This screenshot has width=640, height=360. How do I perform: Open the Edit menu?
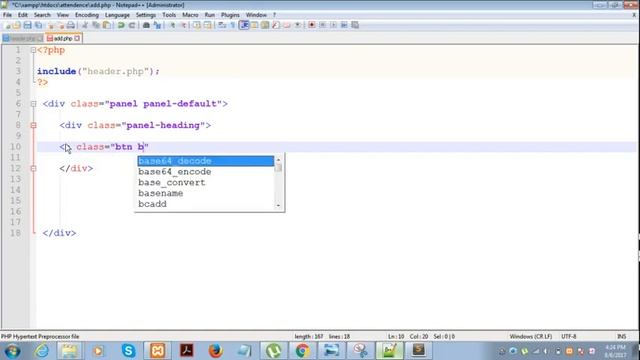[23, 15]
